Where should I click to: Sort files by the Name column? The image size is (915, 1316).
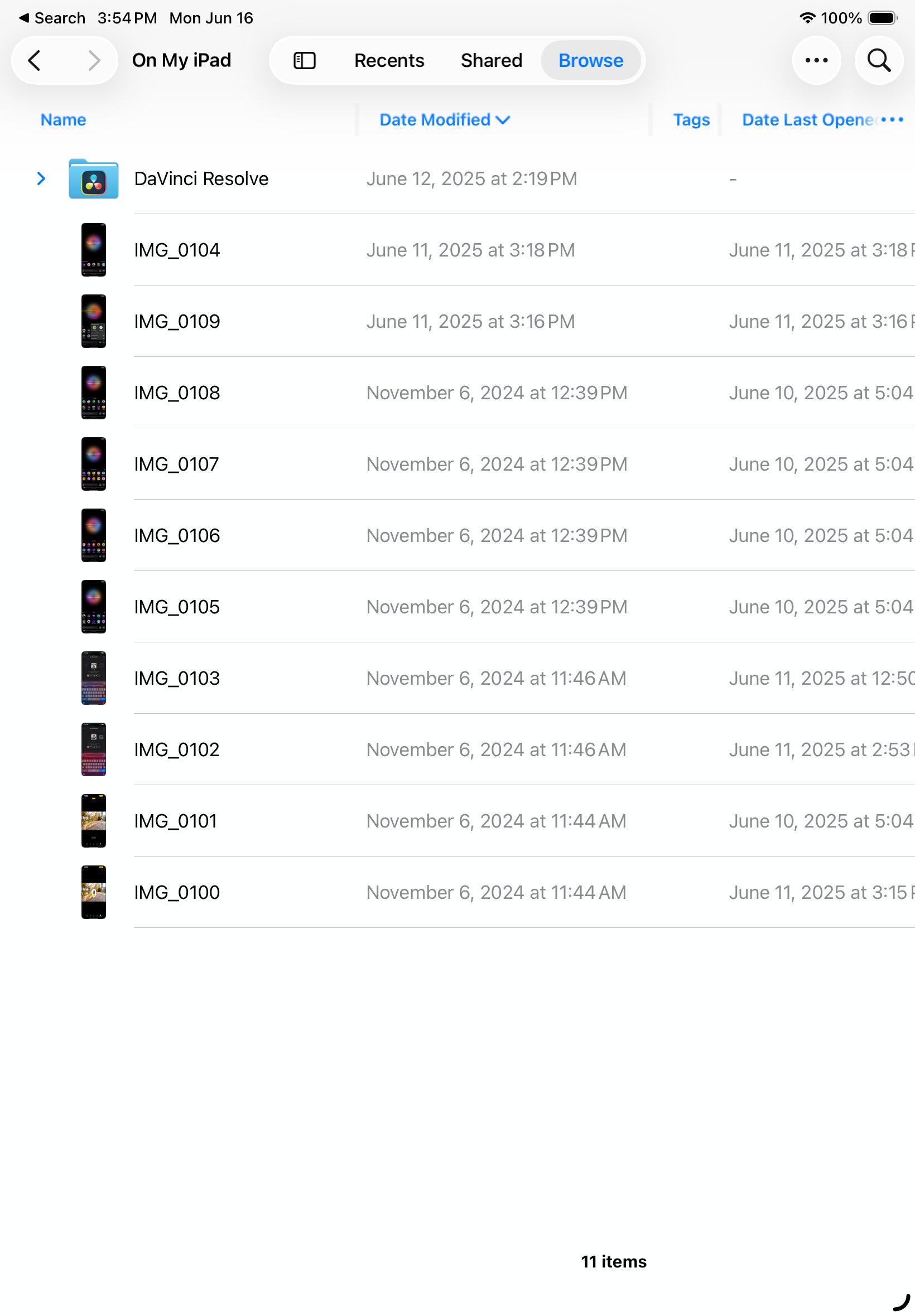63,120
